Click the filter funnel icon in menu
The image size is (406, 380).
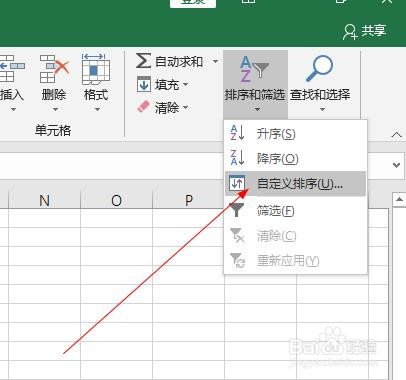tap(237, 210)
